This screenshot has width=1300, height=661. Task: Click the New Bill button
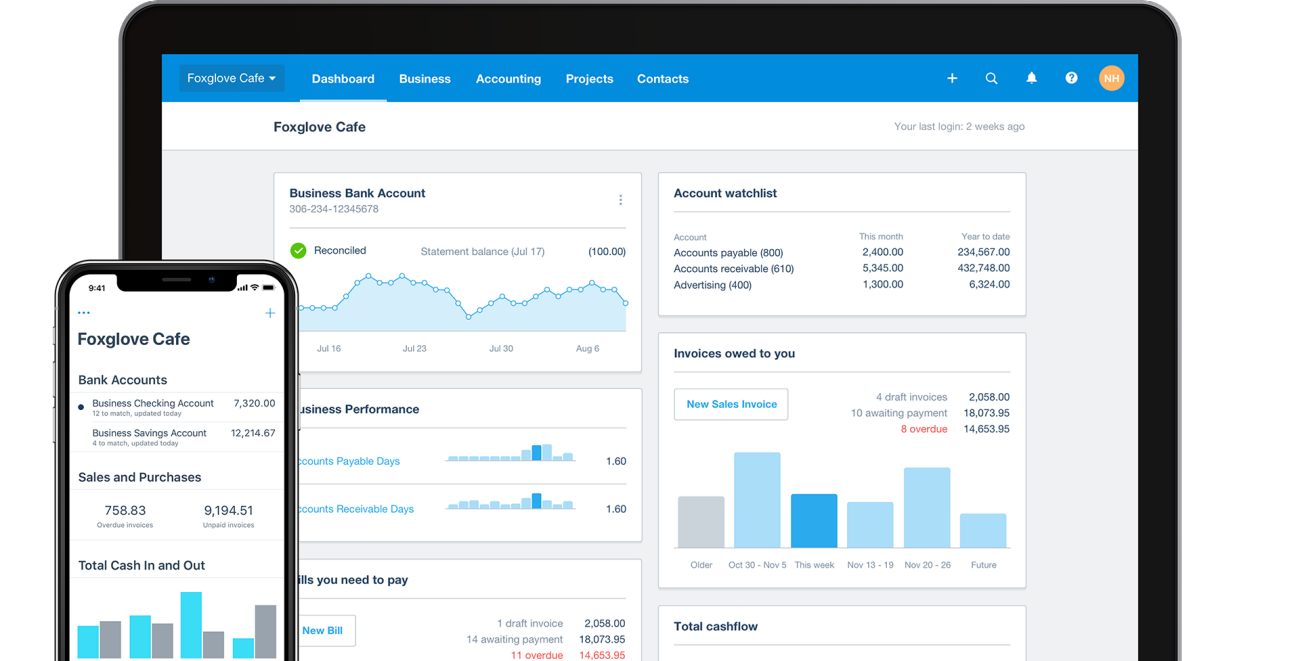pyautogui.click(x=323, y=630)
